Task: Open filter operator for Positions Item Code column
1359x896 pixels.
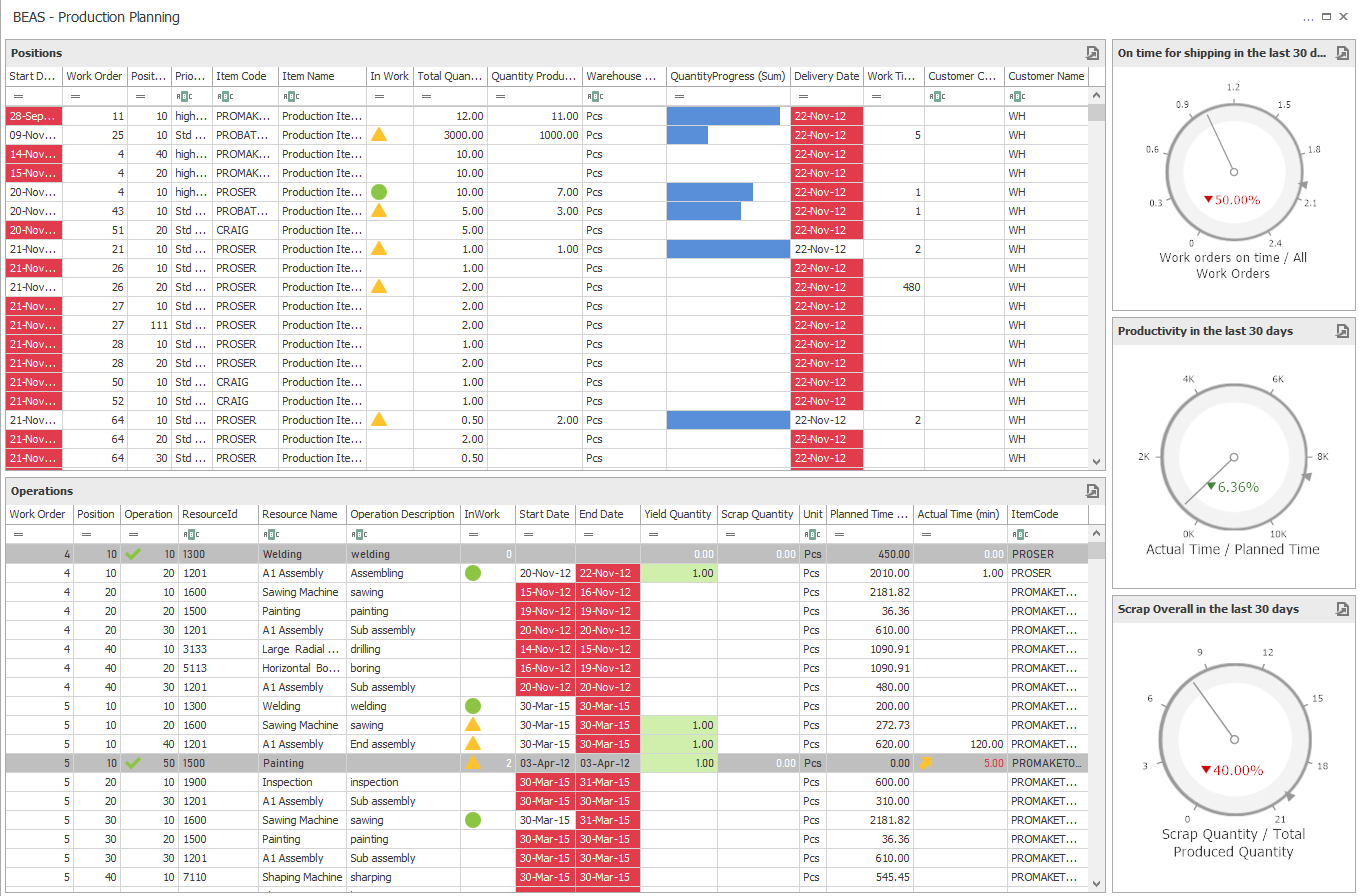Action: point(225,97)
